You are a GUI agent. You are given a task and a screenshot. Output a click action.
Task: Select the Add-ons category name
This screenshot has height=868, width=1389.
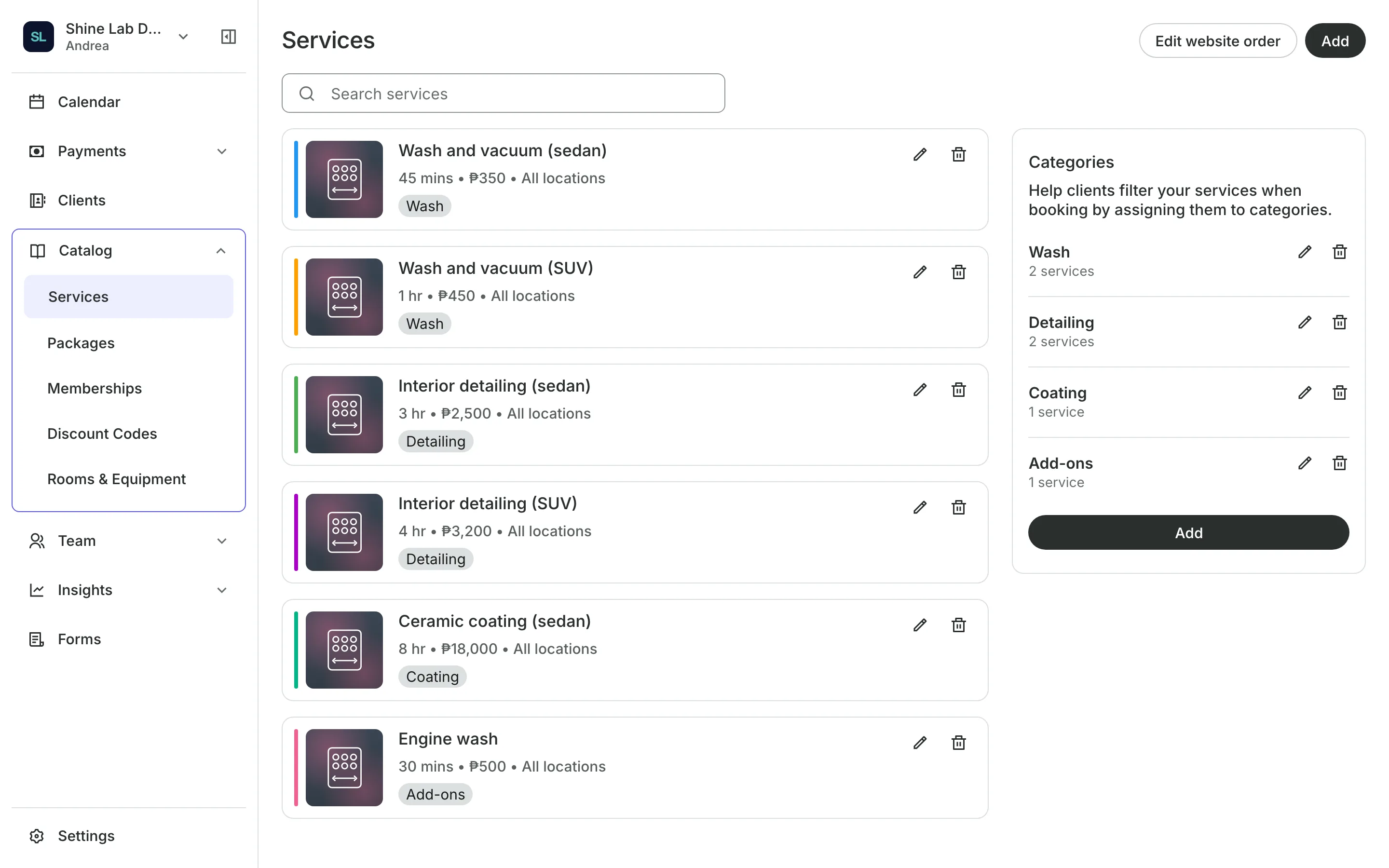pyautogui.click(x=1060, y=463)
